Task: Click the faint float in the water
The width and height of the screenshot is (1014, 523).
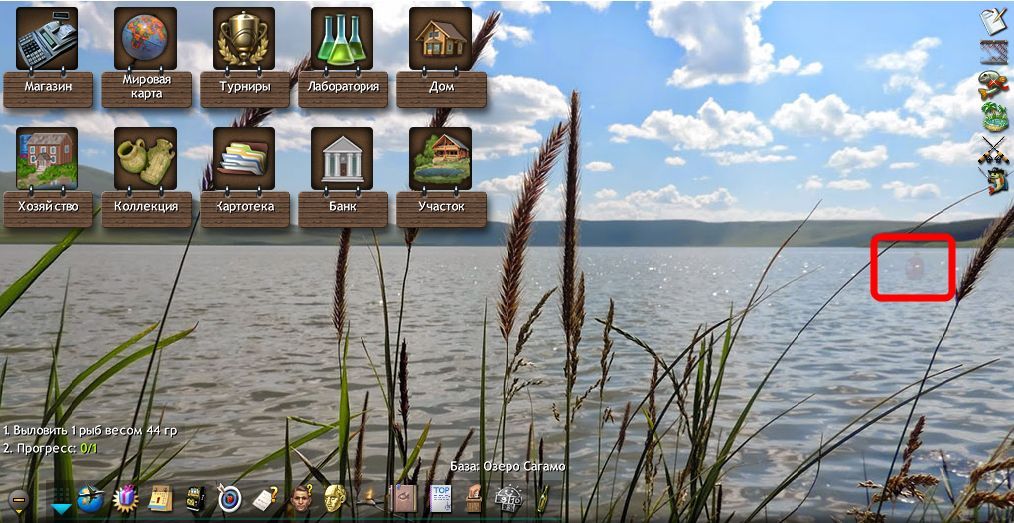Action: pos(914,267)
